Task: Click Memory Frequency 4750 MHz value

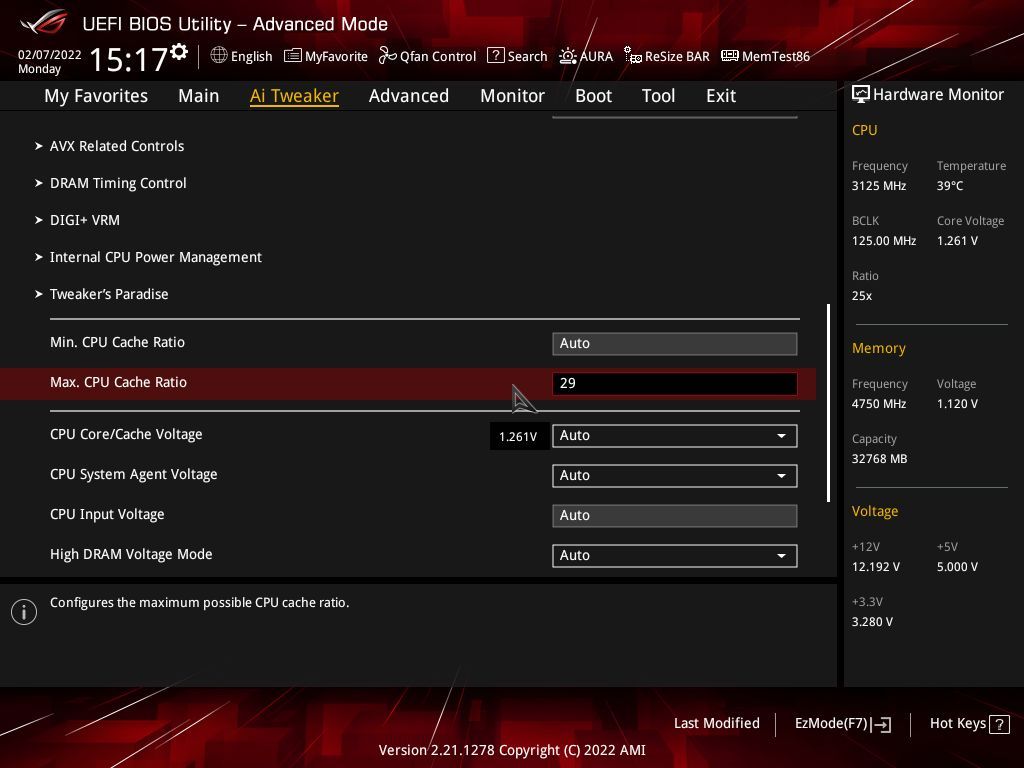Action: [x=878, y=404]
